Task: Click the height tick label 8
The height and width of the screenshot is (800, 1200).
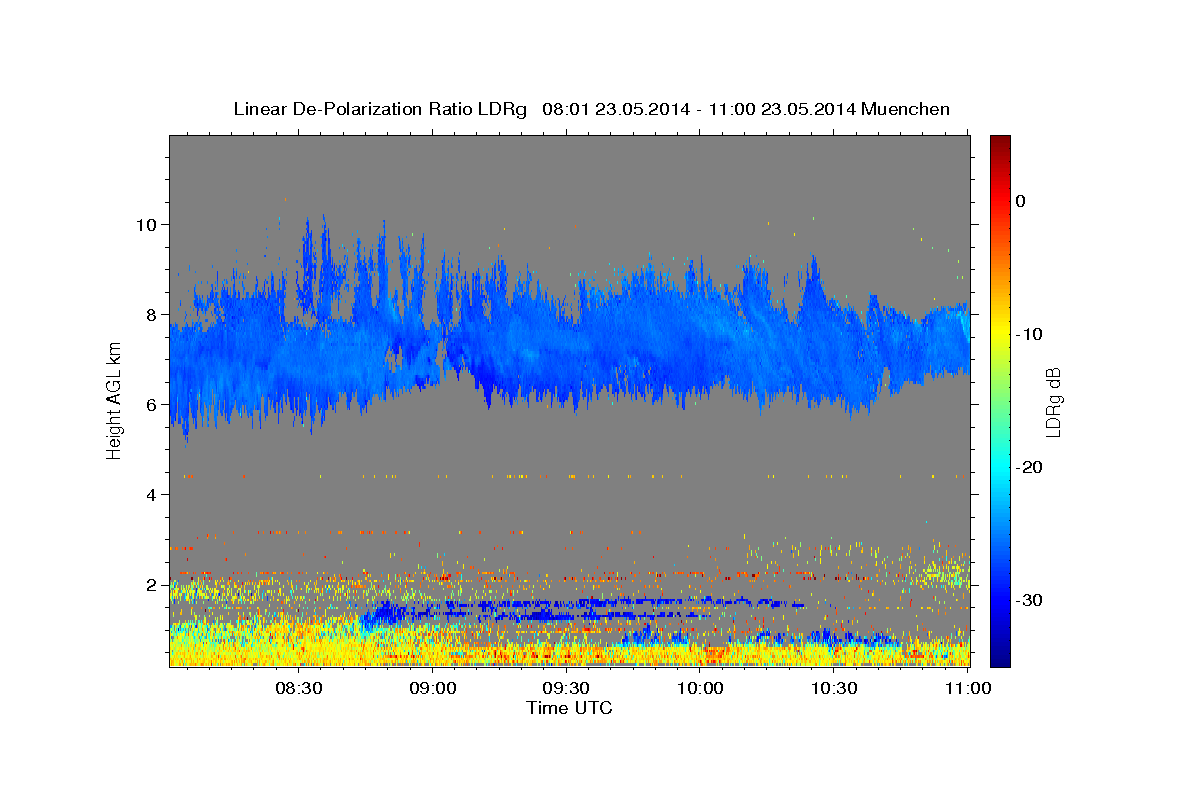Action: [x=151, y=314]
